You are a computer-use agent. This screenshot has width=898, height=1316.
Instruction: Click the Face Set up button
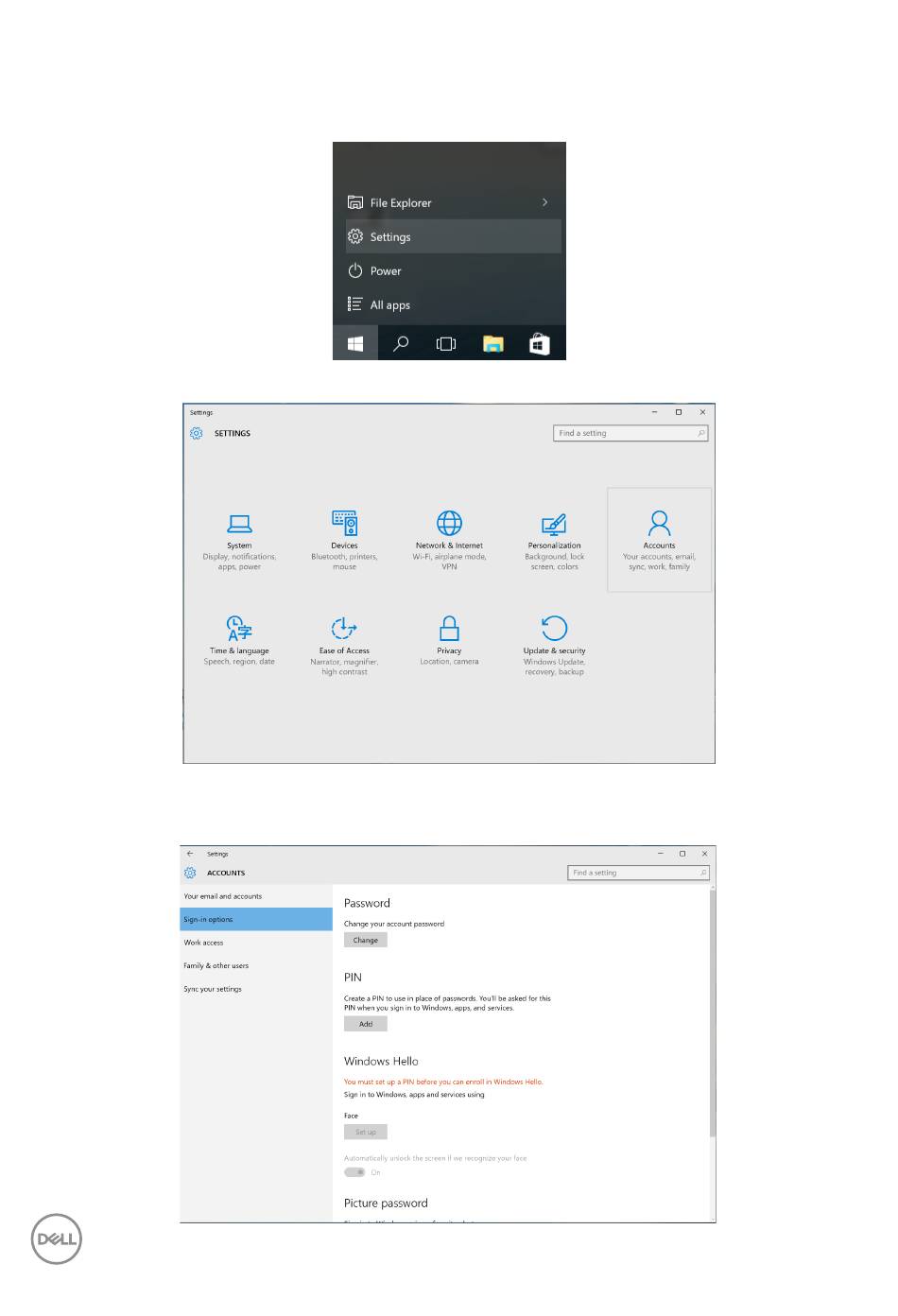[366, 1132]
